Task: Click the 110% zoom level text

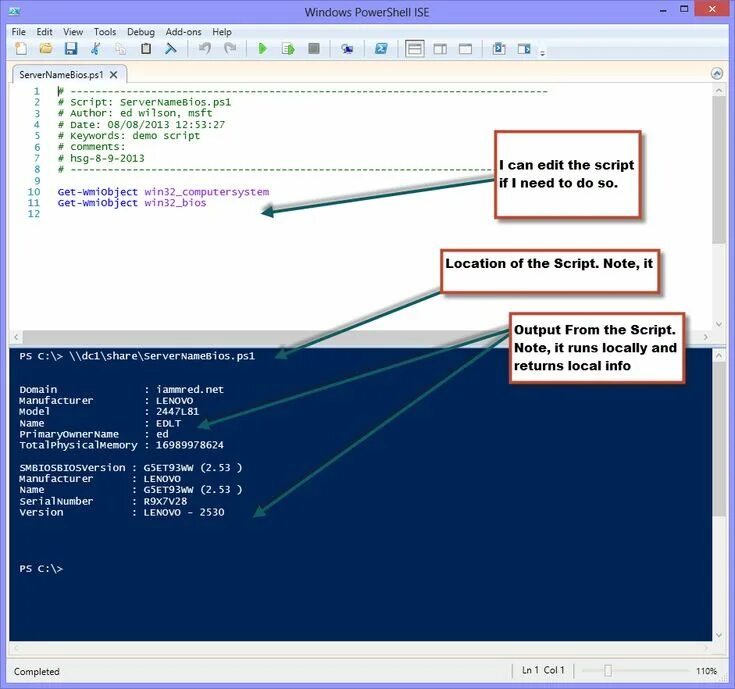Action: coord(706,671)
